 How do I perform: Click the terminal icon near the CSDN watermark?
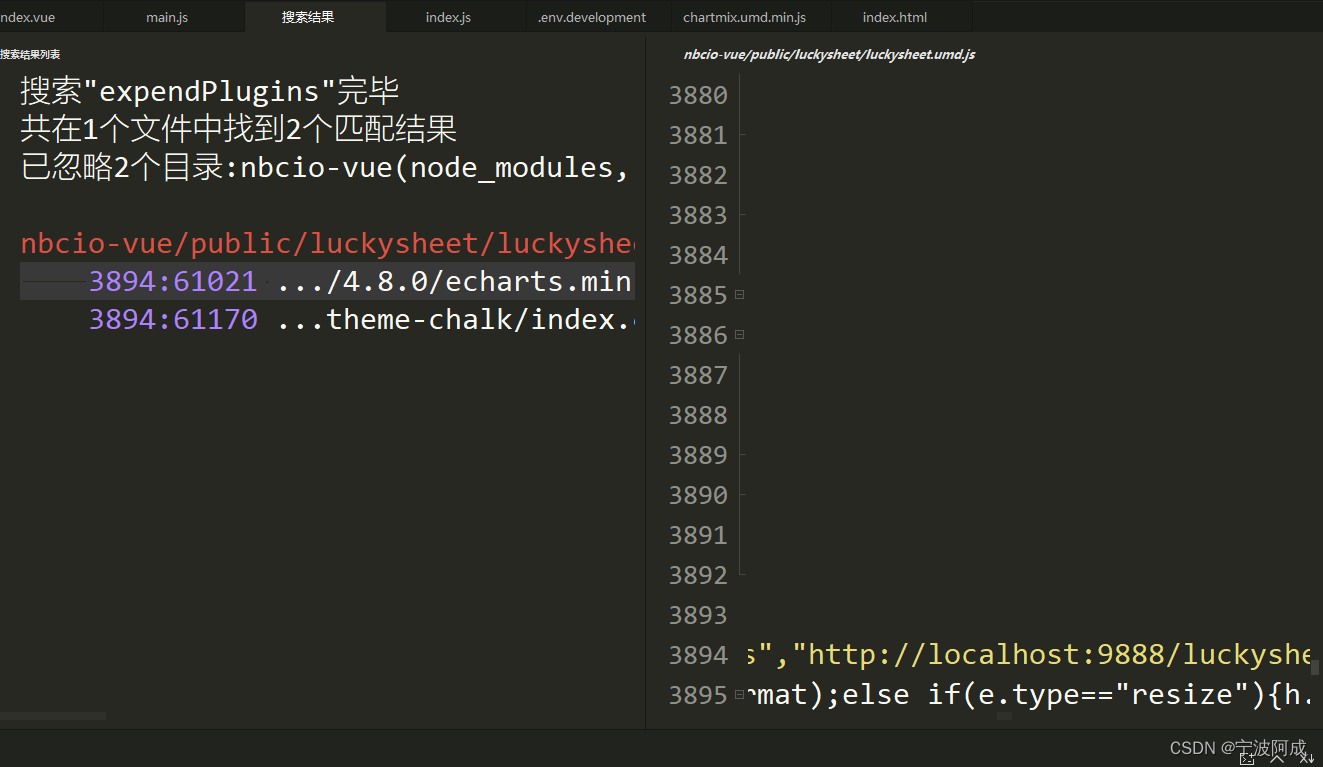[x=1247, y=759]
